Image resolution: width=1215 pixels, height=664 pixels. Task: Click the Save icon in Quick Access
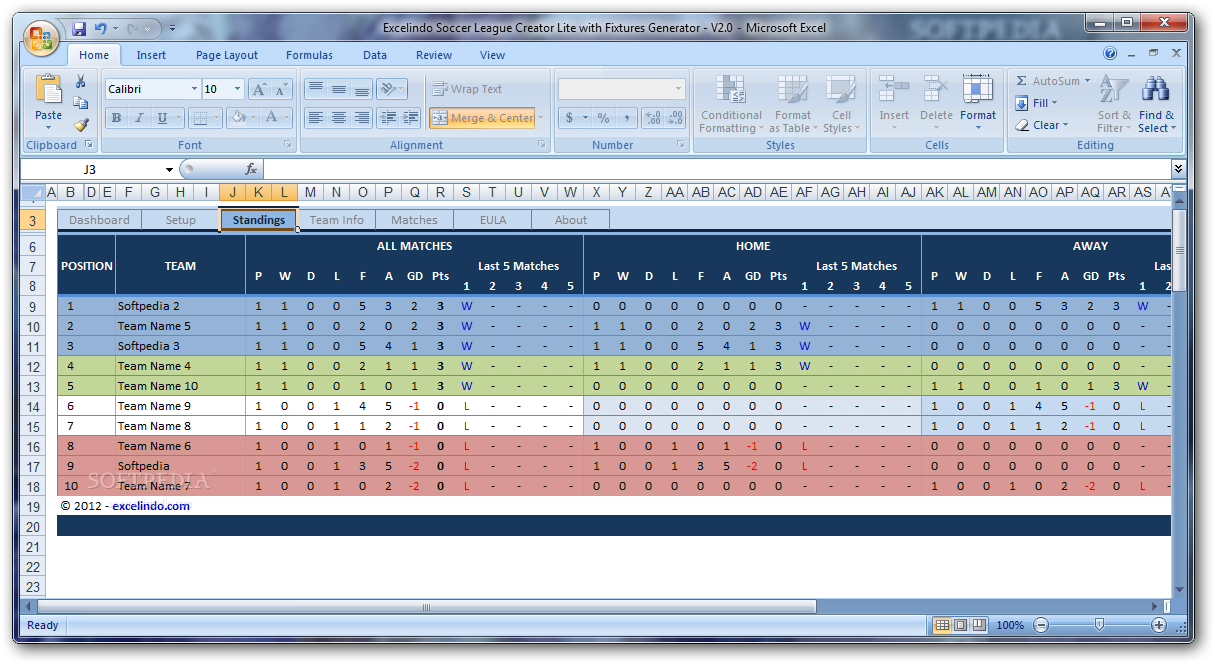(x=78, y=28)
